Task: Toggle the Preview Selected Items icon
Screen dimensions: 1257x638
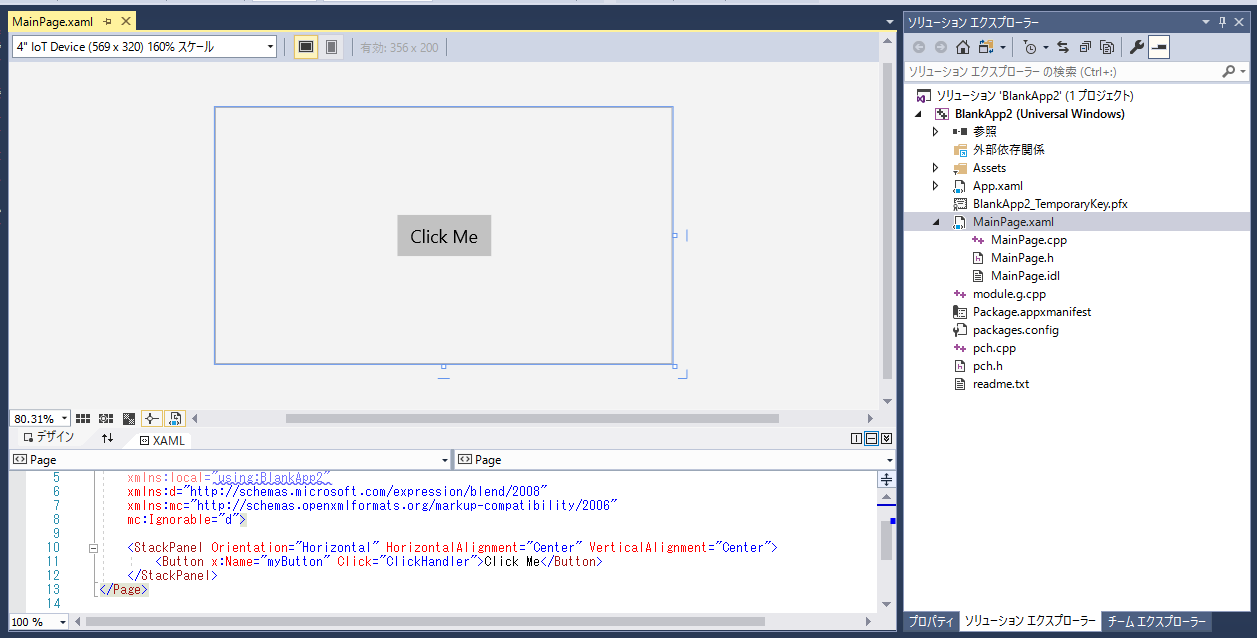Action: [x=1108, y=46]
